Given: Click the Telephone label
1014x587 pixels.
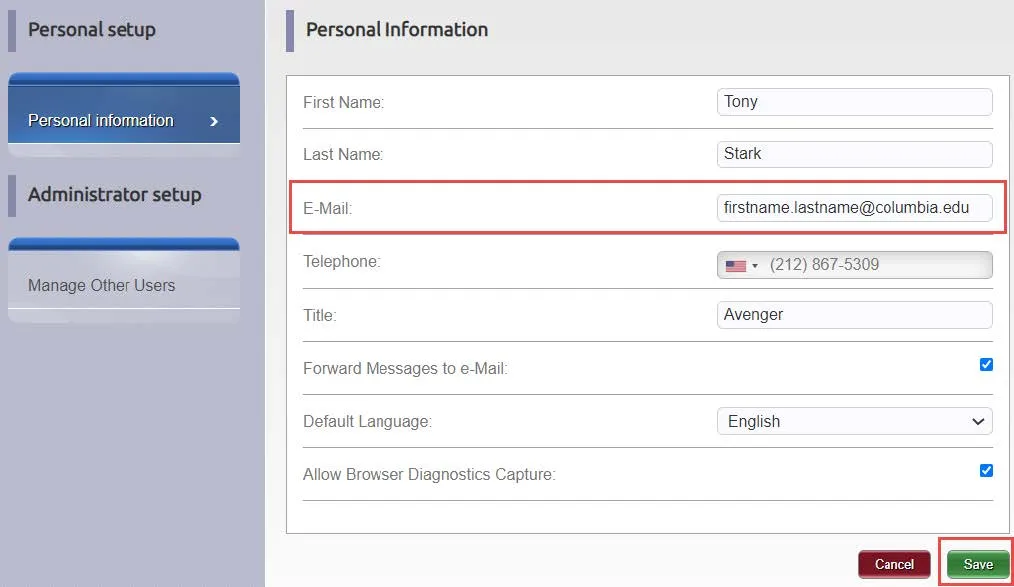Looking at the screenshot, I should tap(341, 262).
